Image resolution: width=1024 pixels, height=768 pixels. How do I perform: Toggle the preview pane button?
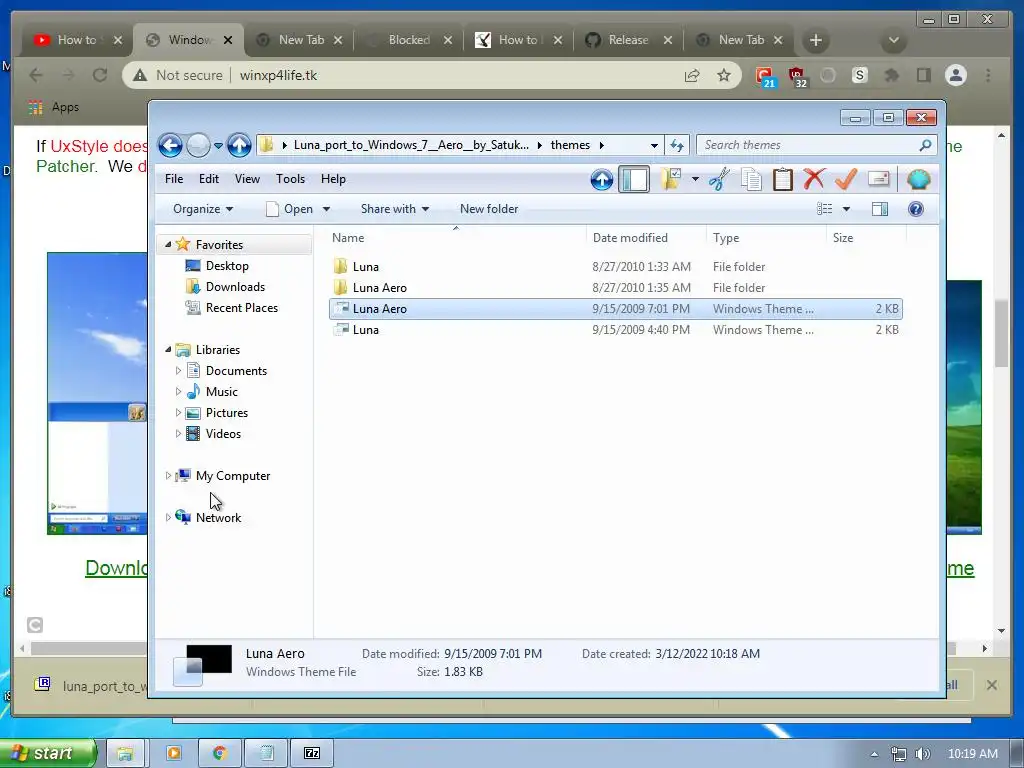tap(880, 209)
